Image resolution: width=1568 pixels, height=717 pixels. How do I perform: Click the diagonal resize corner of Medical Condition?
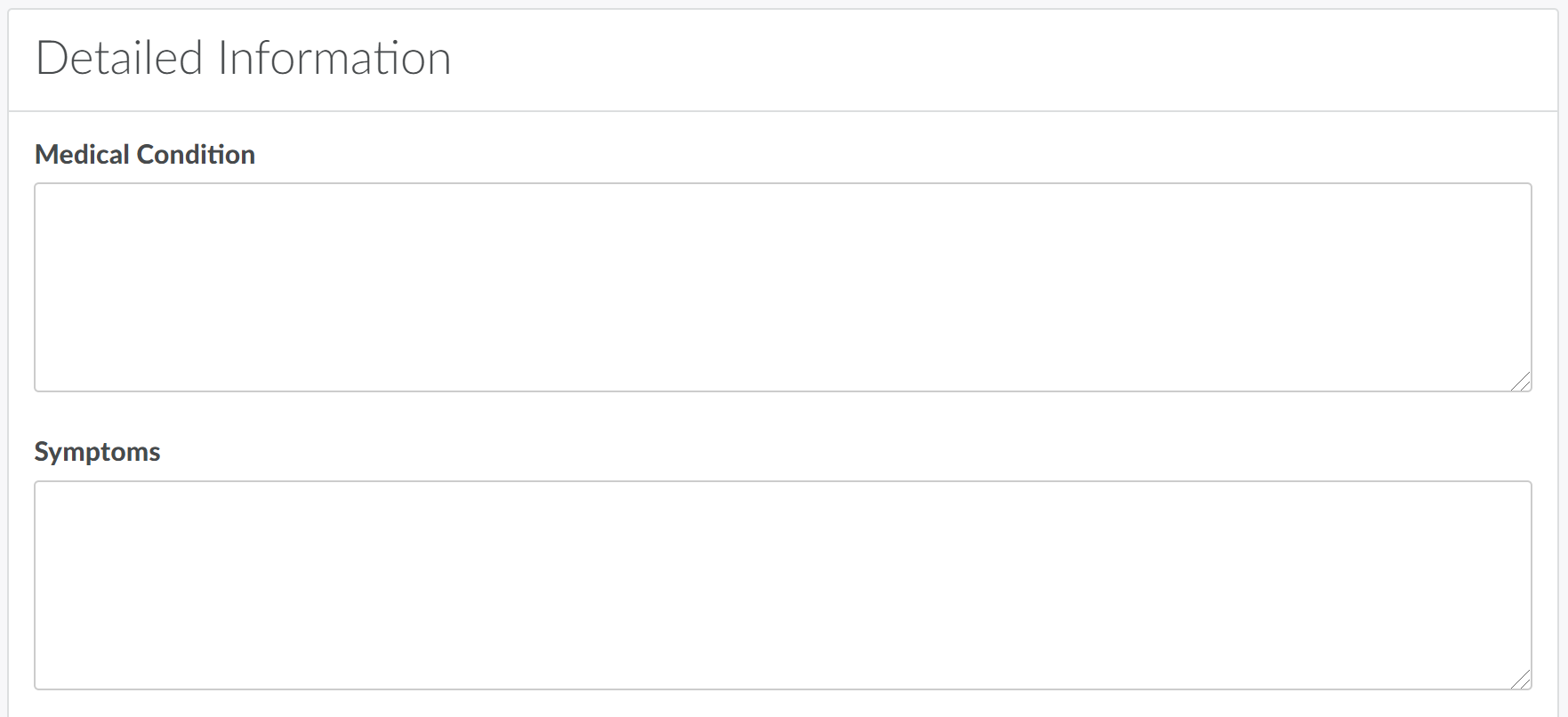(1521, 382)
